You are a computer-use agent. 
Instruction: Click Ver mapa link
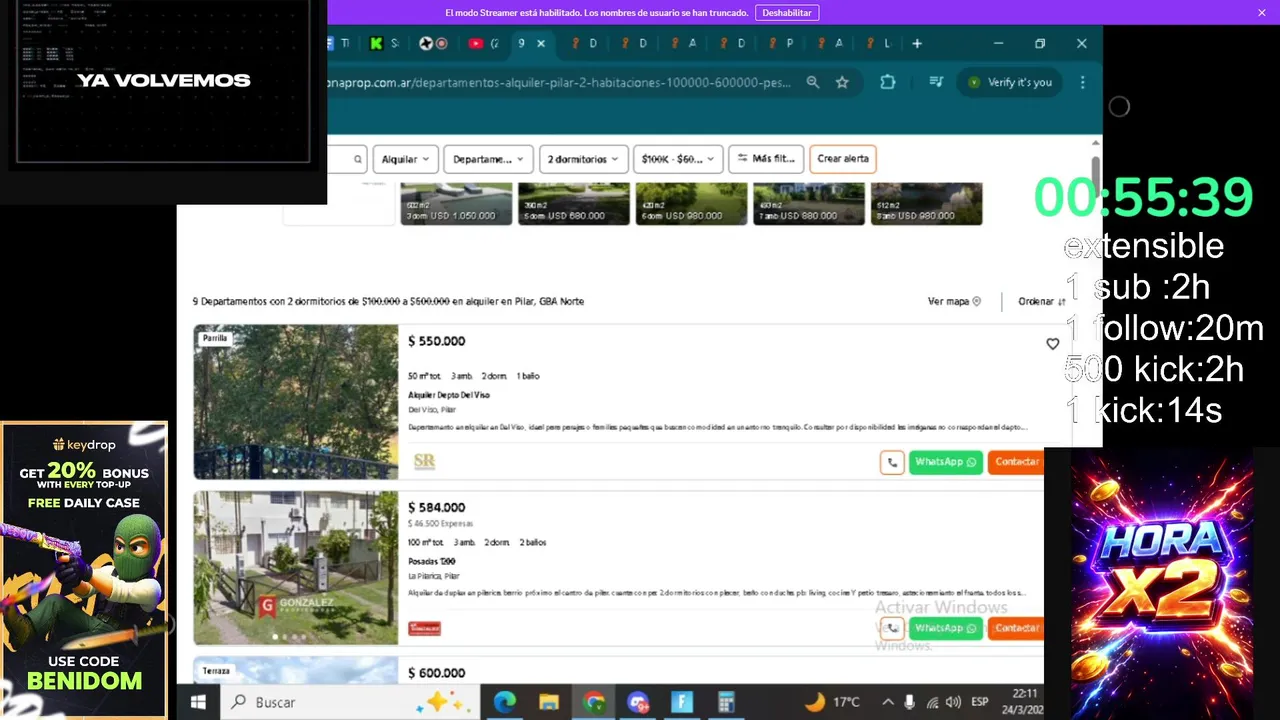pyautogui.click(x=954, y=301)
